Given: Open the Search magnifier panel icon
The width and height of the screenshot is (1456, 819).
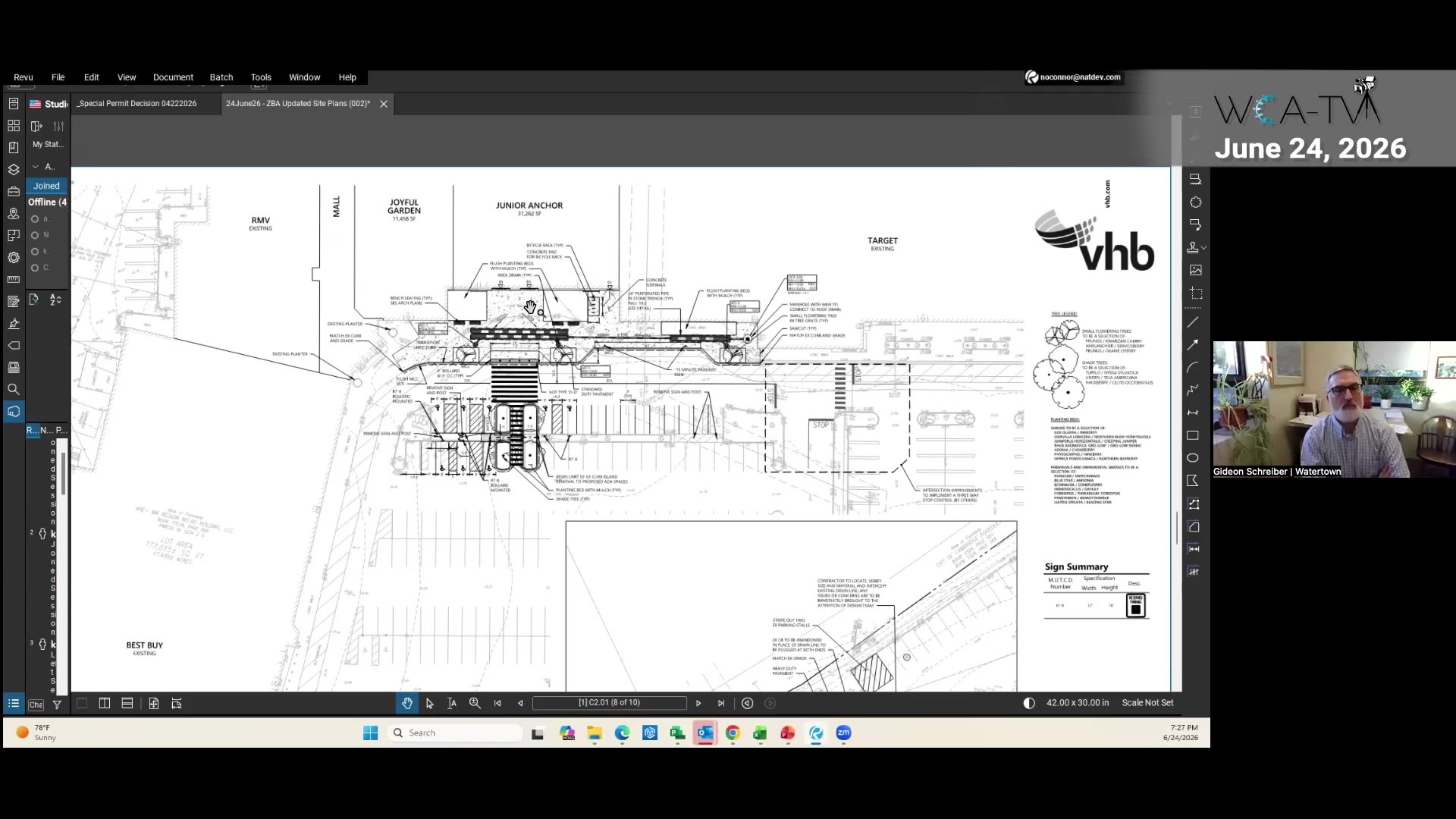Looking at the screenshot, I should (14, 389).
